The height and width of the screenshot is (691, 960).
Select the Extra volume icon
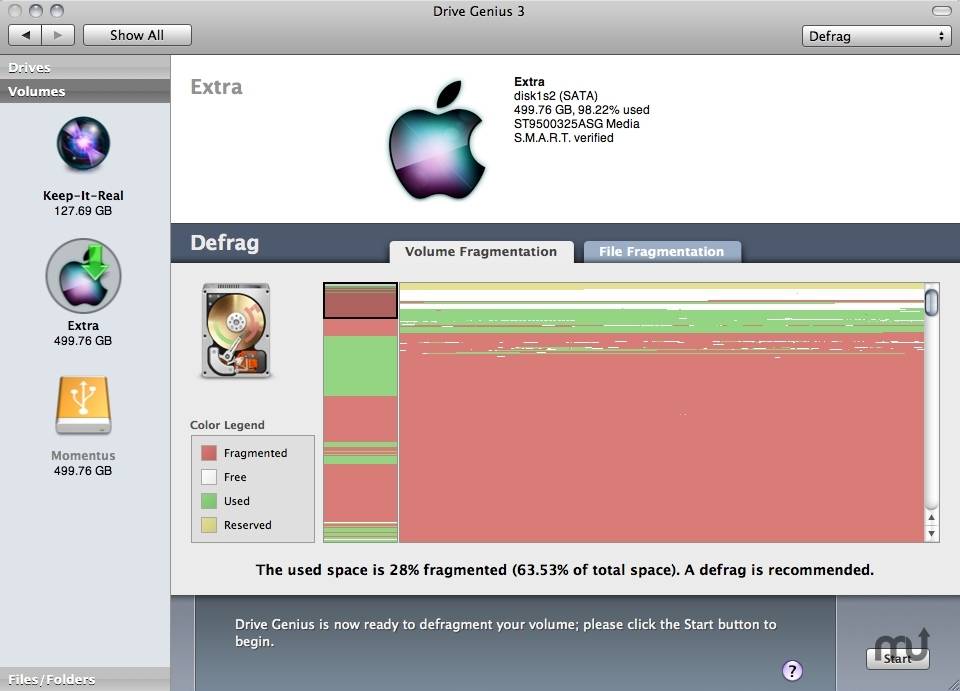(83, 275)
